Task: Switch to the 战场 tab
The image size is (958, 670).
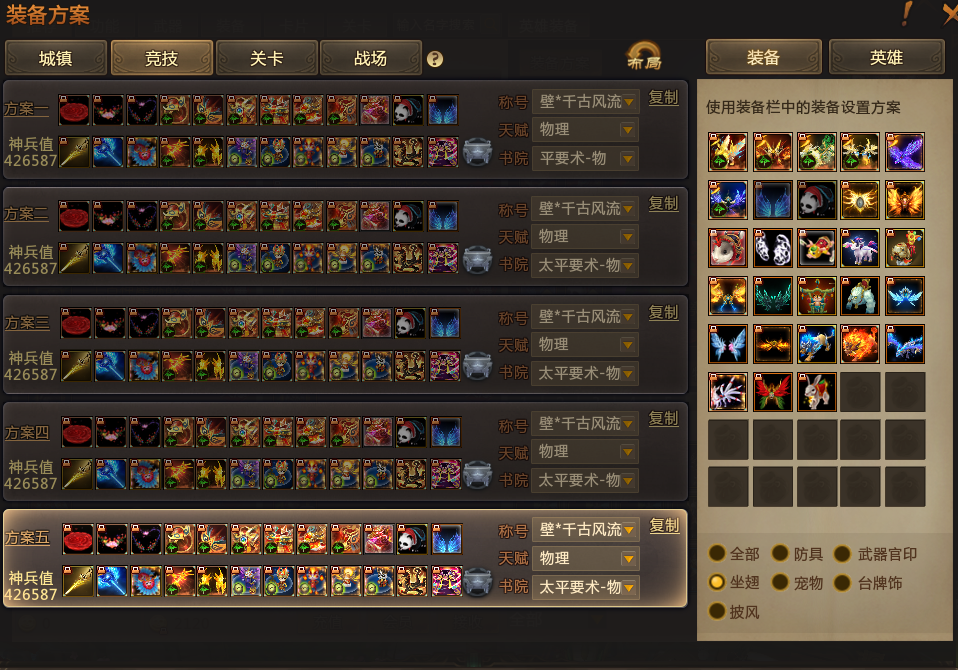Action: [371, 58]
